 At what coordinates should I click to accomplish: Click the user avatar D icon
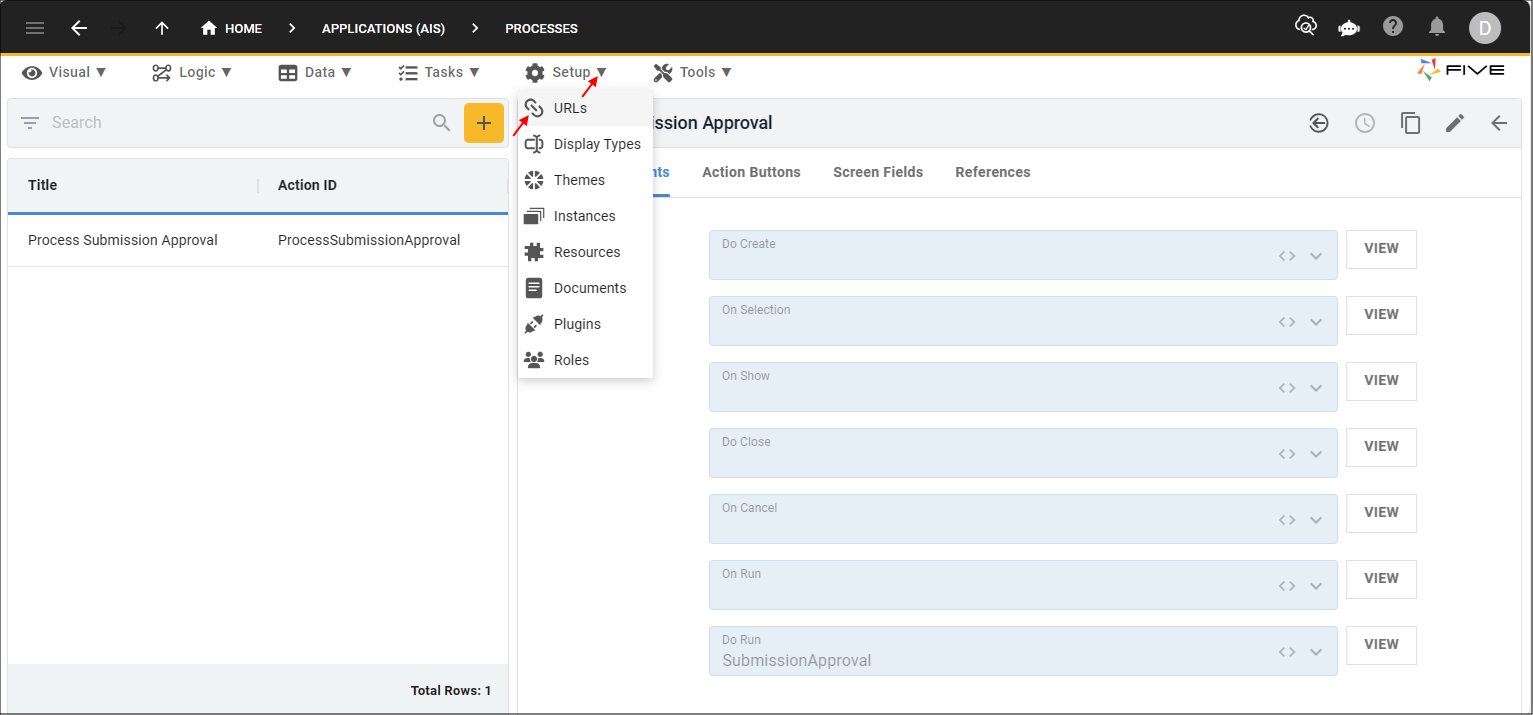(1484, 28)
